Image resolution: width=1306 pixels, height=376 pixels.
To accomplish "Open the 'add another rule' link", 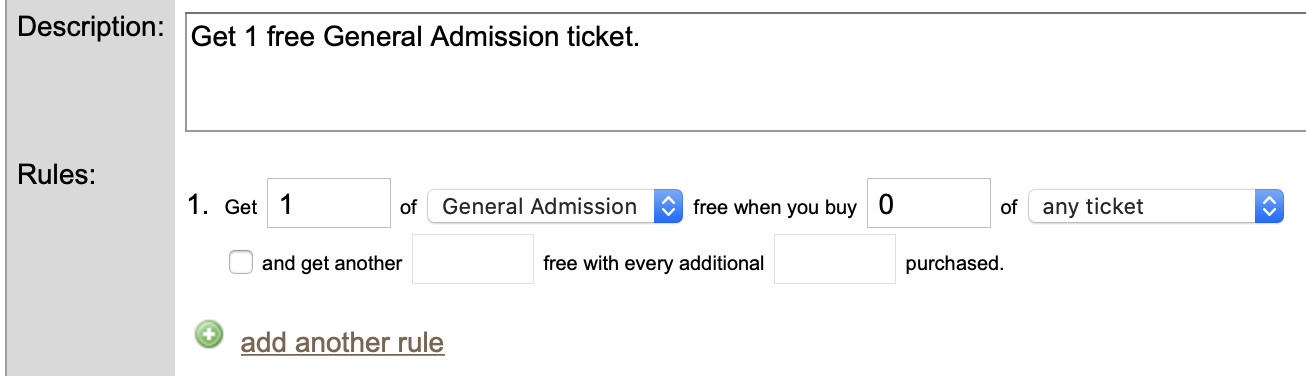I will (x=342, y=343).
